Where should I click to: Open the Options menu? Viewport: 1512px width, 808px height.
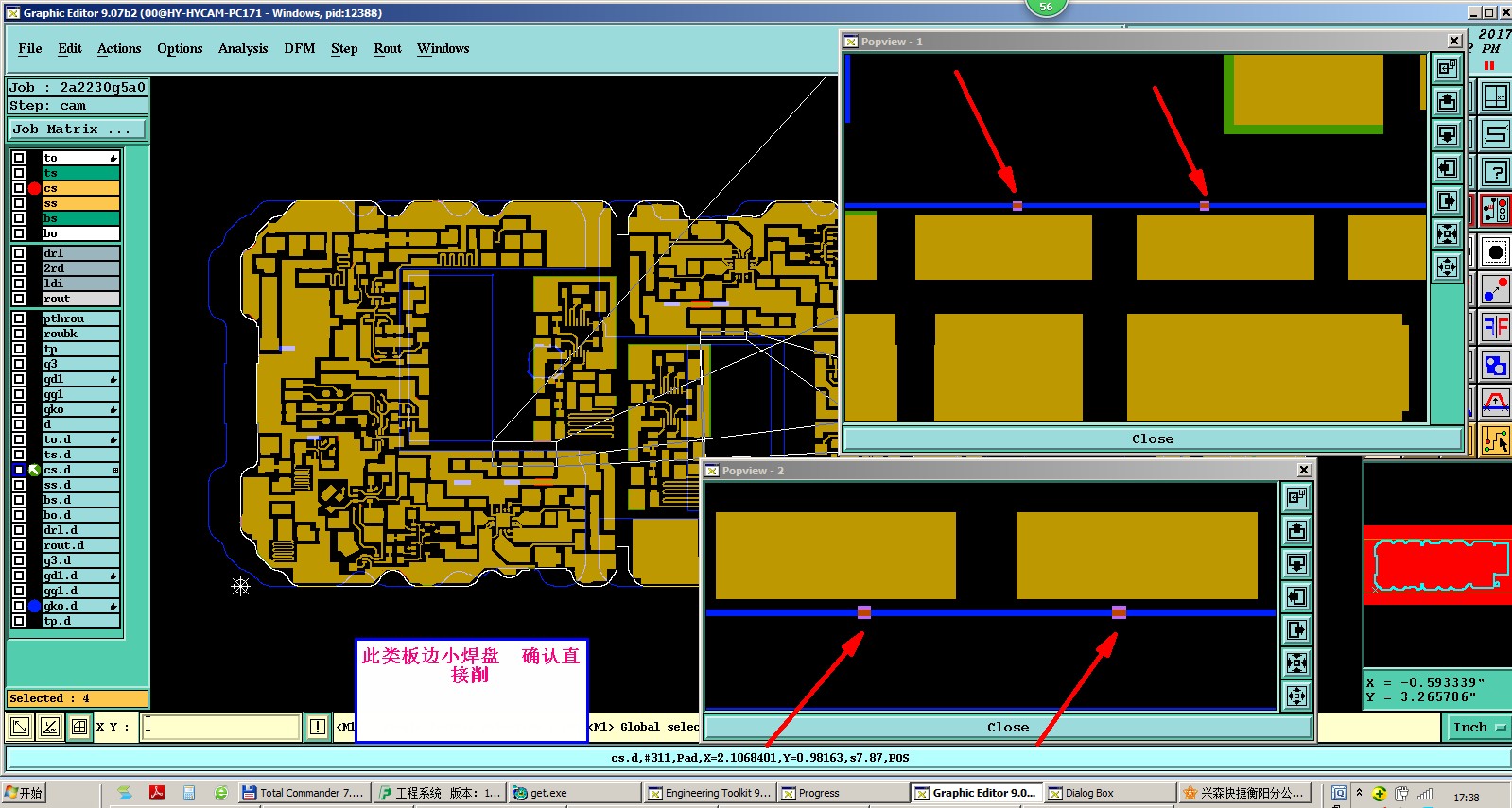180,48
